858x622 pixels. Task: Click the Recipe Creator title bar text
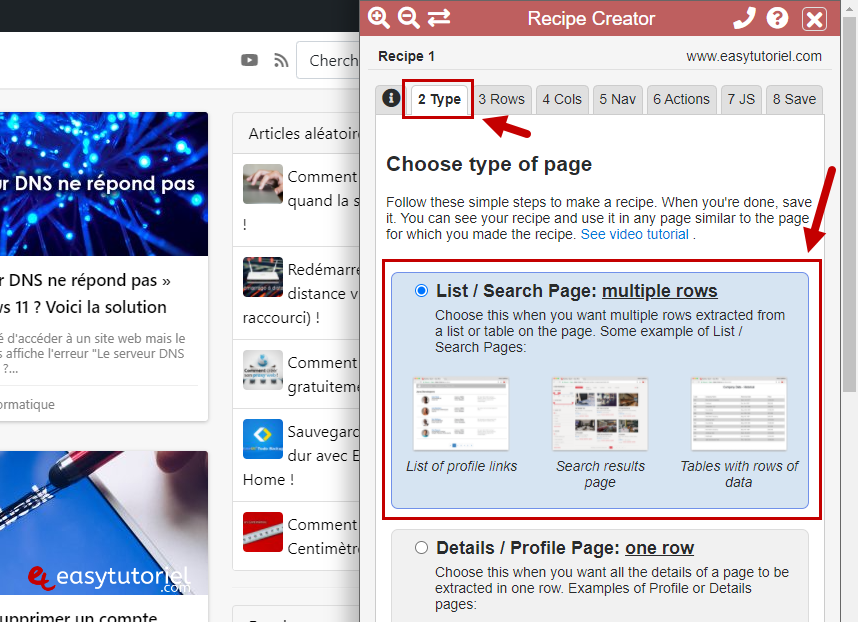[591, 19]
